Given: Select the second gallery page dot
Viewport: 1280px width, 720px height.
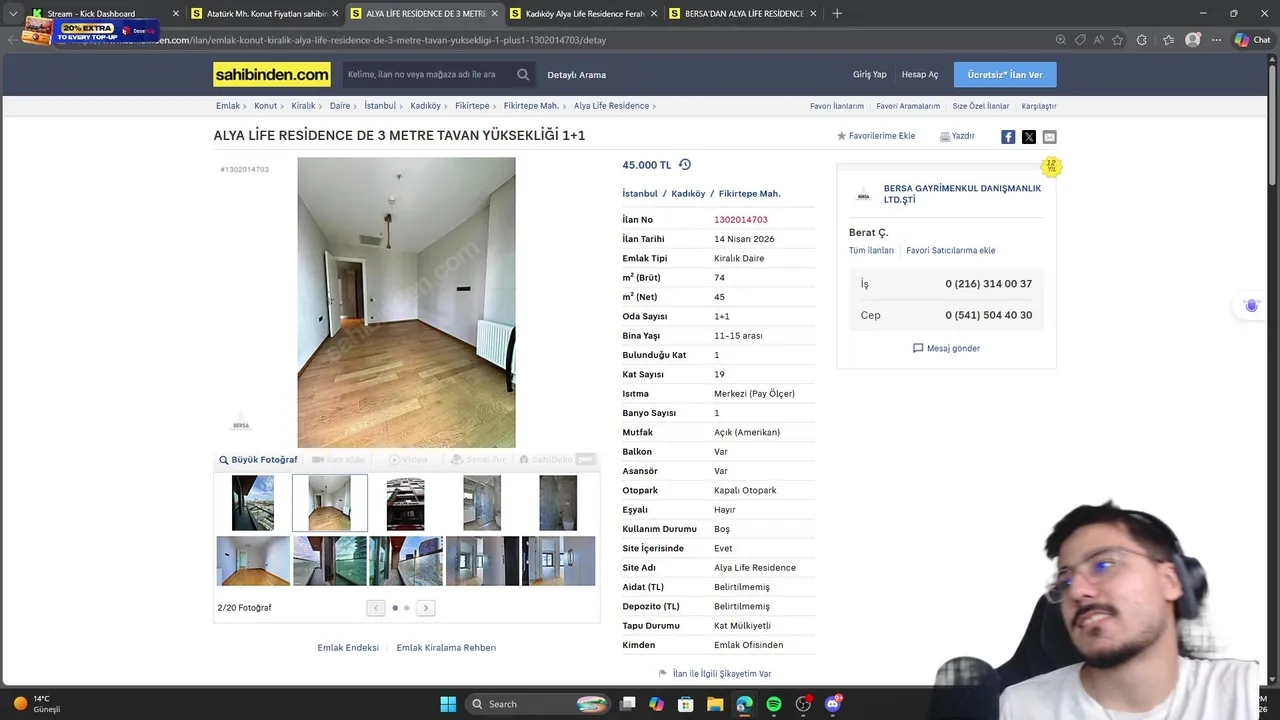Looking at the screenshot, I should point(406,608).
